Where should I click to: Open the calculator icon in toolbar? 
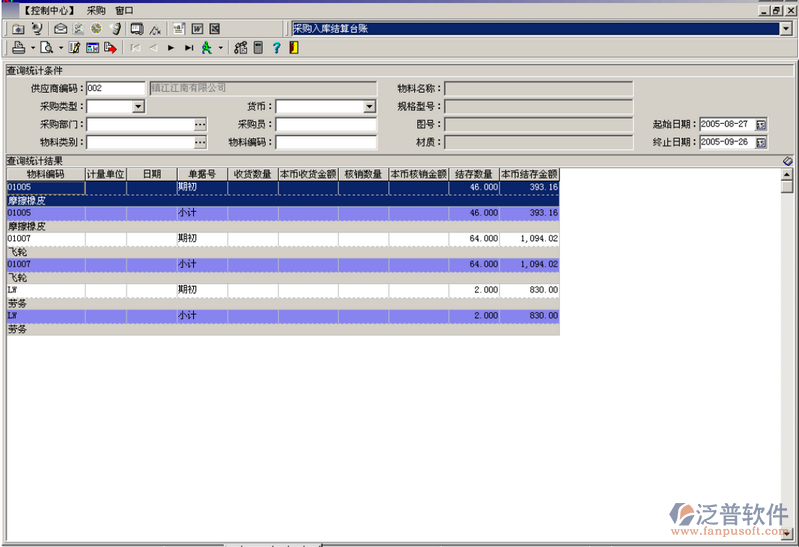coord(258,47)
